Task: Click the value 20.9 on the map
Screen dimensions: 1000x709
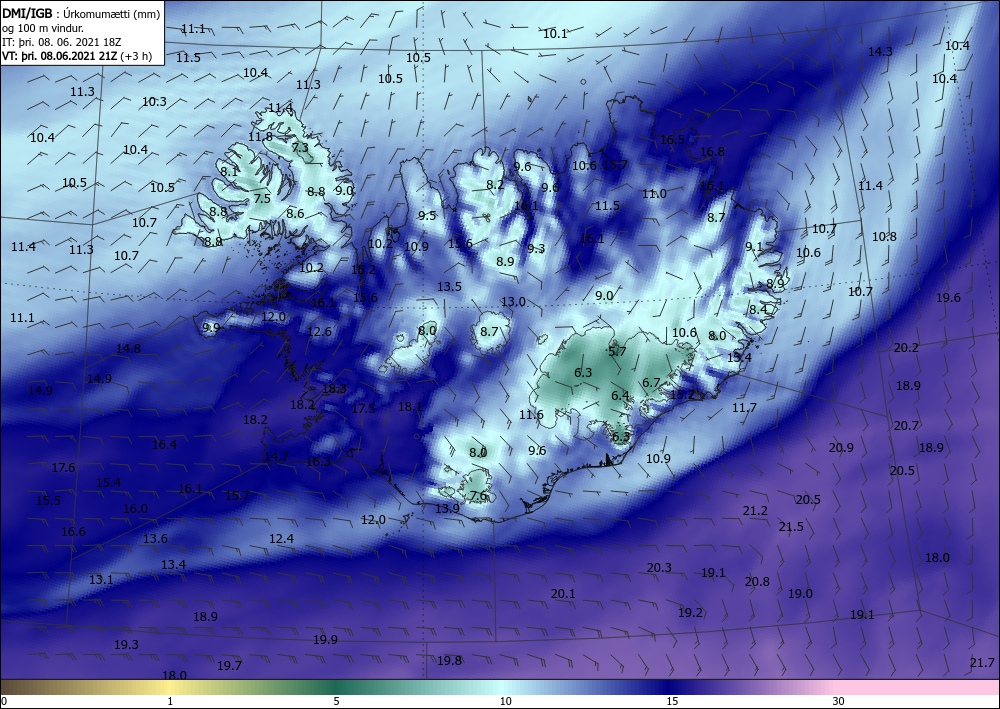Action: point(841,448)
